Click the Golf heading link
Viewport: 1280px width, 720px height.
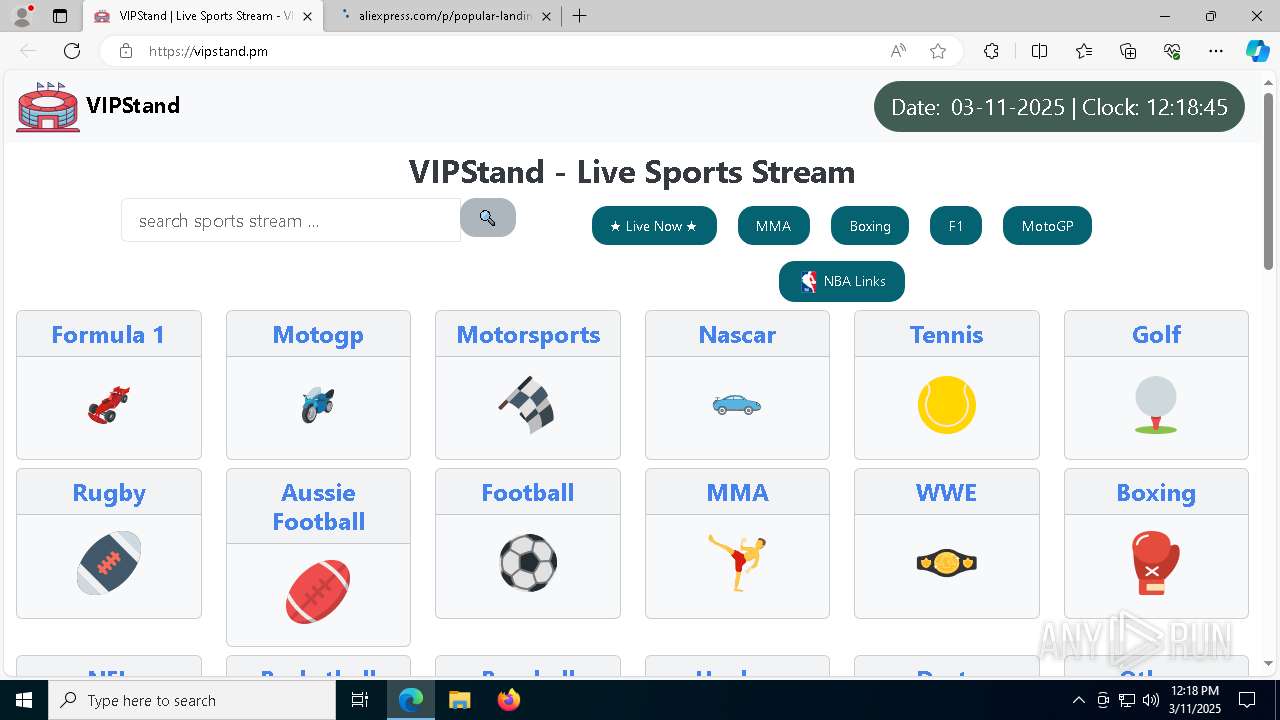1156,334
